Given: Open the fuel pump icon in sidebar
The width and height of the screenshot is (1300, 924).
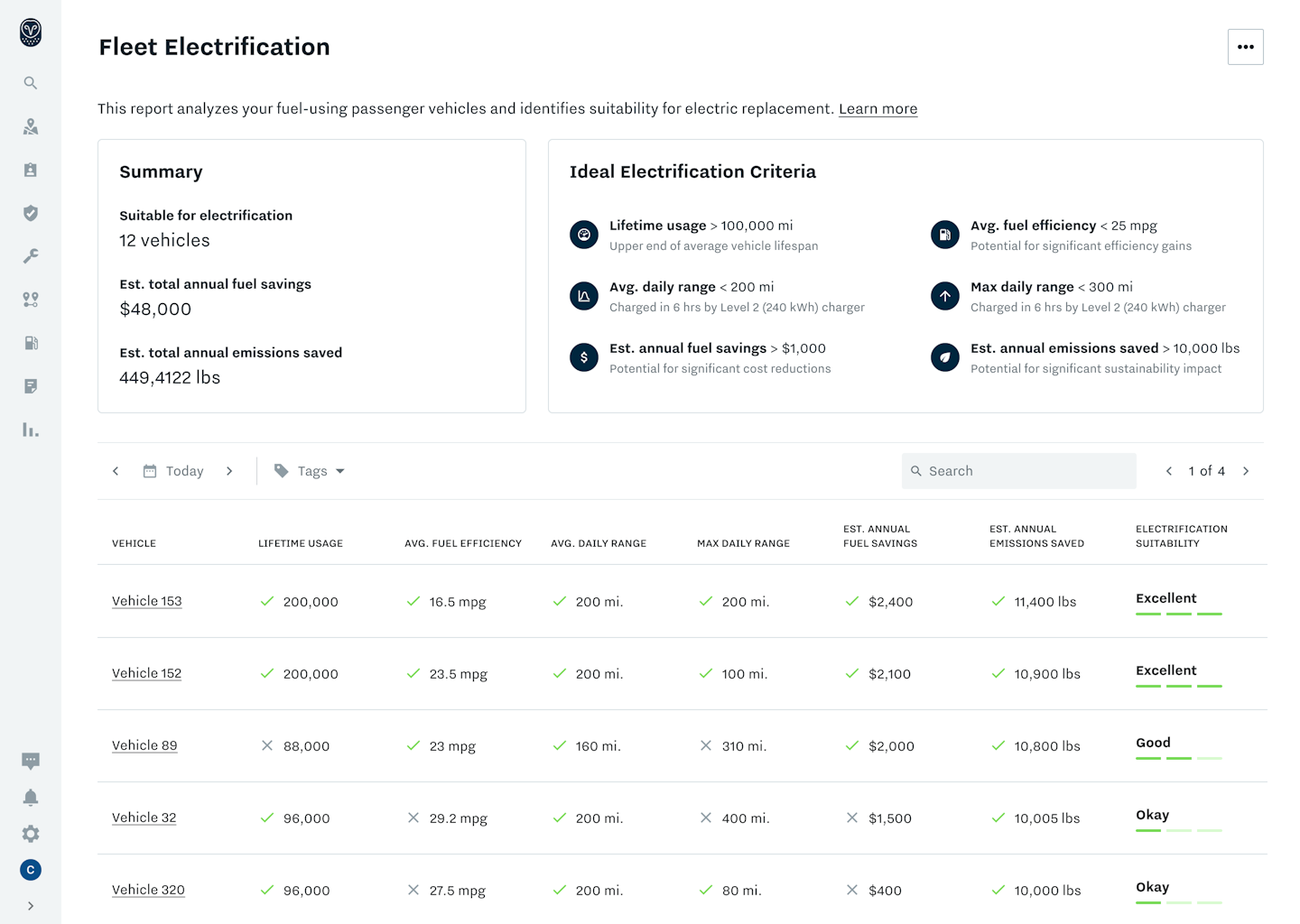Looking at the screenshot, I should point(31,343).
